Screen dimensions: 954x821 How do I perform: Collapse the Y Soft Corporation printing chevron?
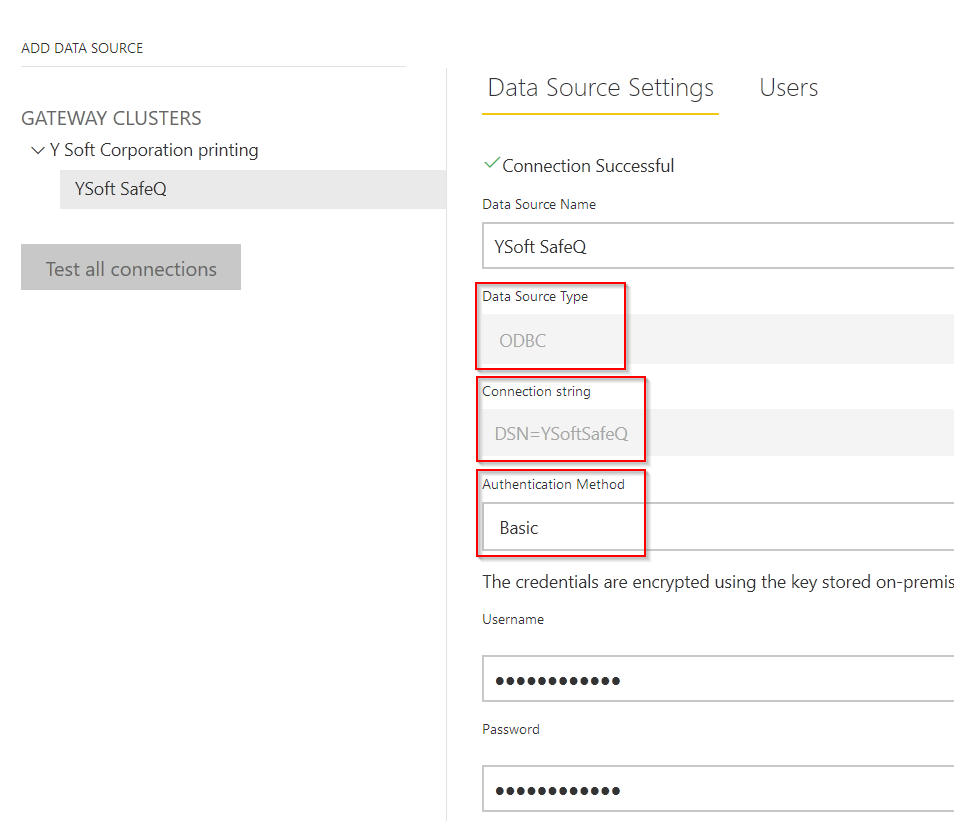(38, 150)
